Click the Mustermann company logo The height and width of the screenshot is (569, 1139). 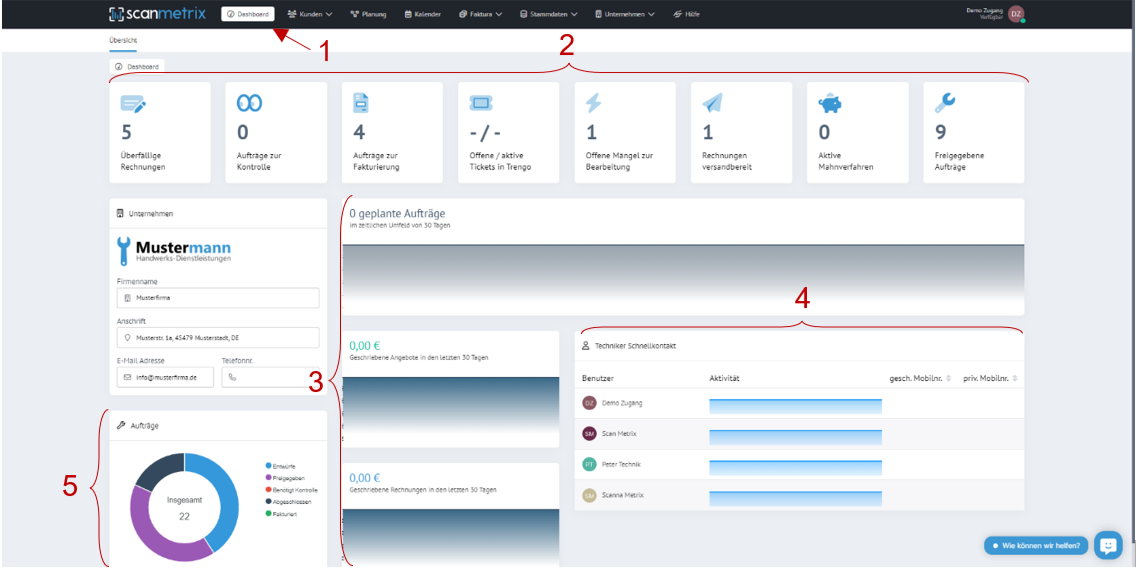click(x=174, y=250)
